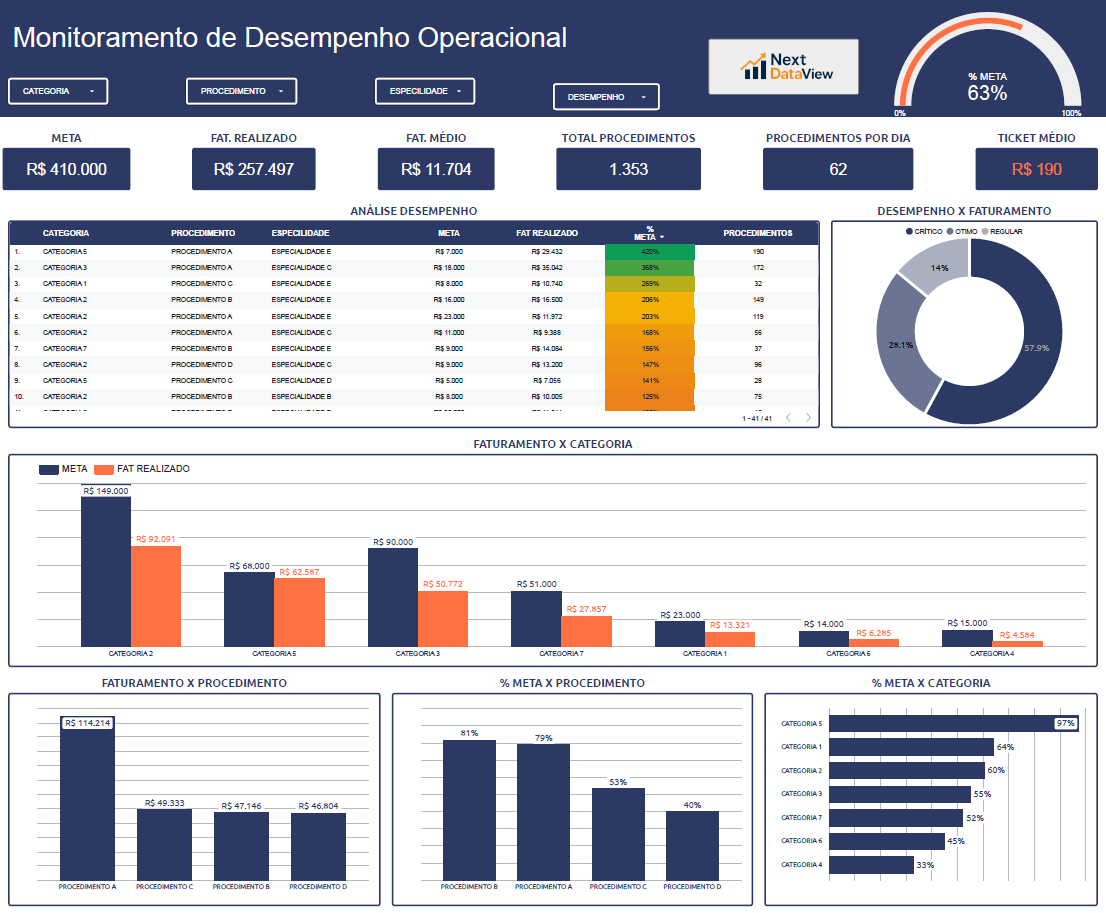Sort table by PROCEDIMENTOS column header
The height and width of the screenshot is (913, 1106).
click(757, 233)
